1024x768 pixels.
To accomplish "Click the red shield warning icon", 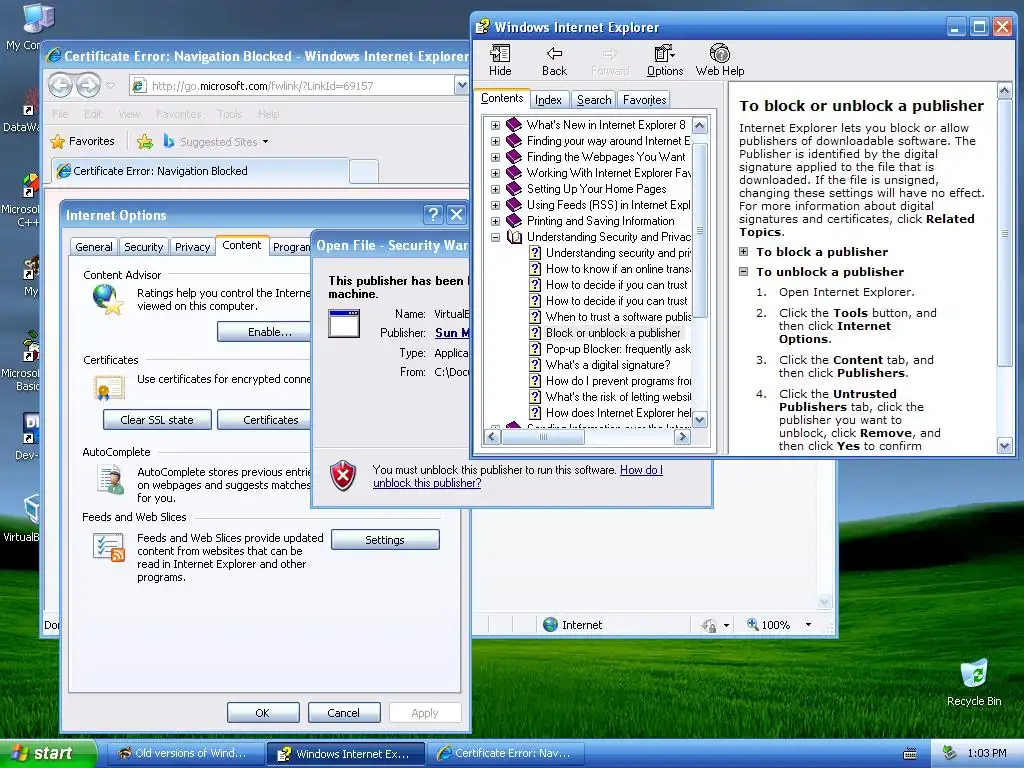I will 343,475.
